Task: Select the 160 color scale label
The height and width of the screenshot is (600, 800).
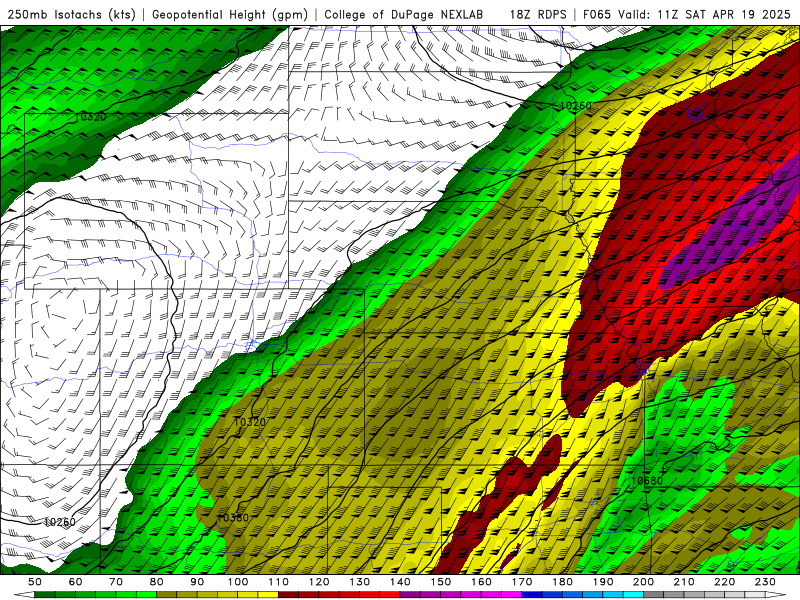Action: 481,582
